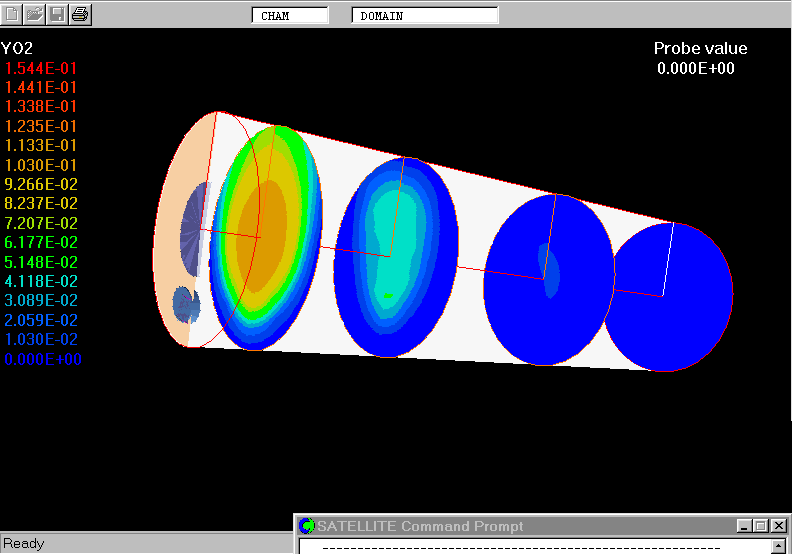This screenshot has width=792, height=554.
Task: Click the YO2 legend title
Action: point(18,49)
